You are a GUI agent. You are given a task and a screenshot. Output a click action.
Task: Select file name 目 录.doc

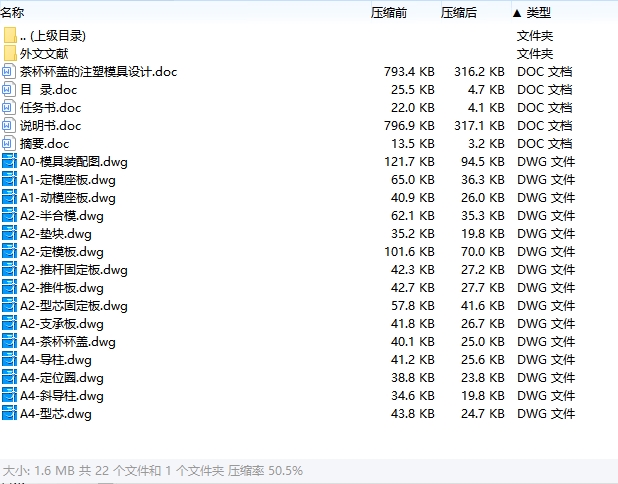48,90
